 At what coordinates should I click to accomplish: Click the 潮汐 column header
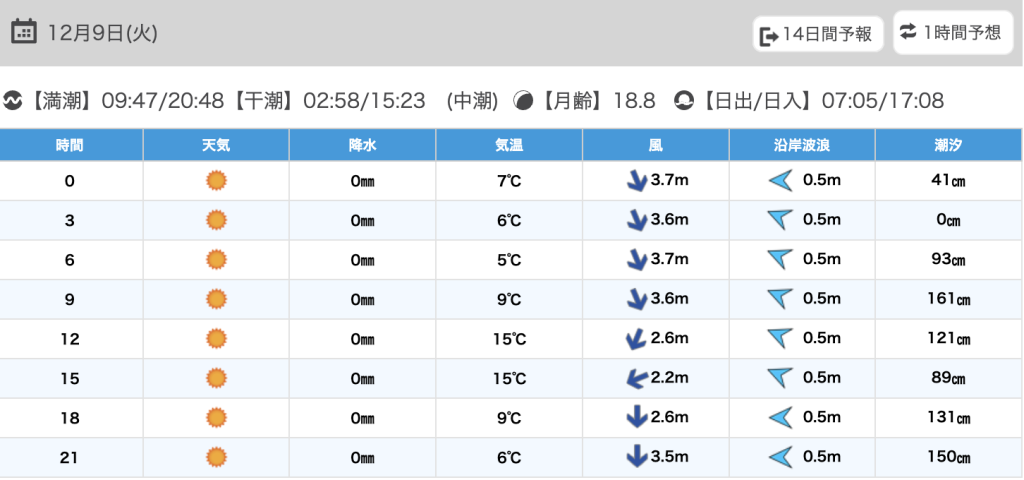click(x=948, y=145)
